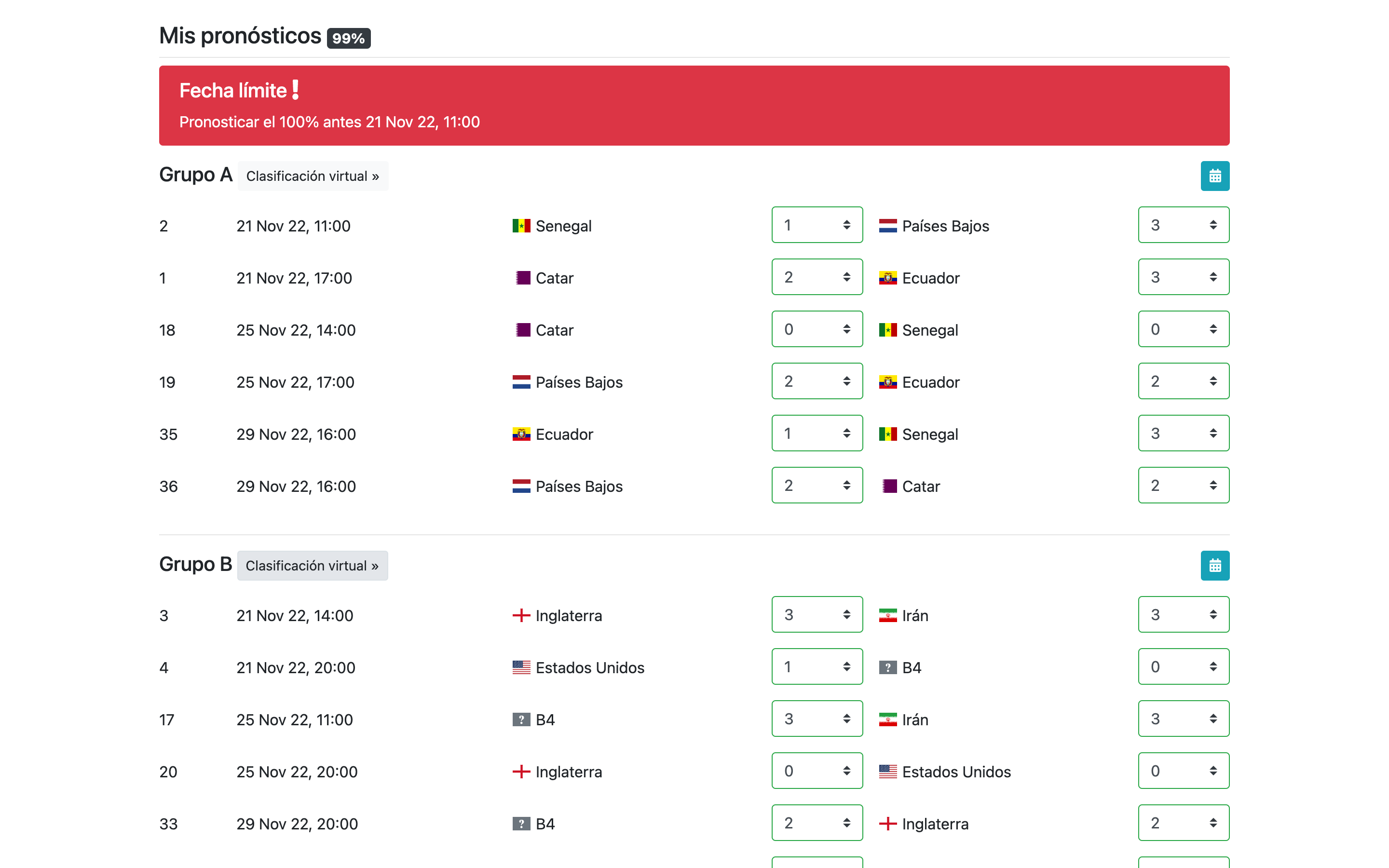Screen dimensions: 1389x868
Task: Click the Ecuador flag in match 19
Action: pyautogui.click(x=887, y=382)
